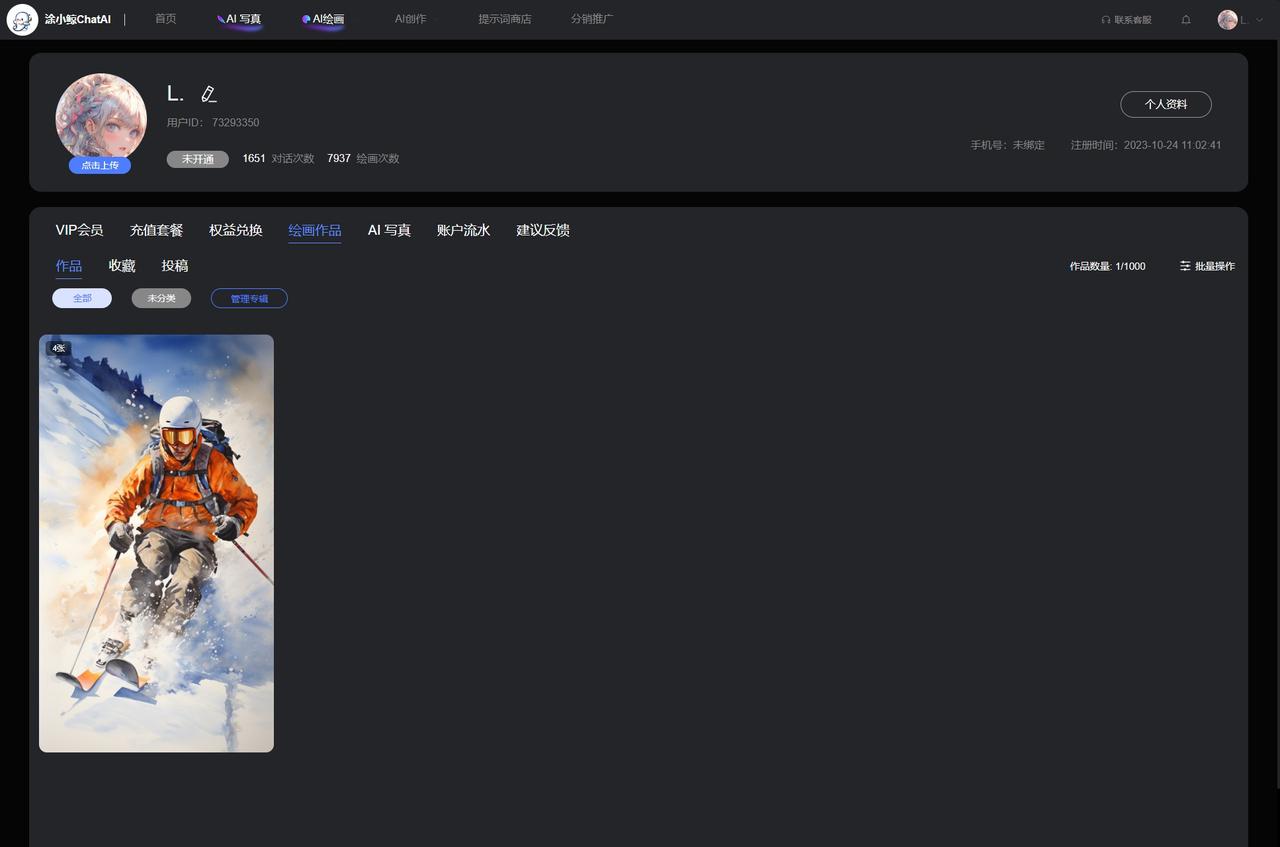Open AI绘画 in top navigation
1280x847 pixels.
(323, 19)
